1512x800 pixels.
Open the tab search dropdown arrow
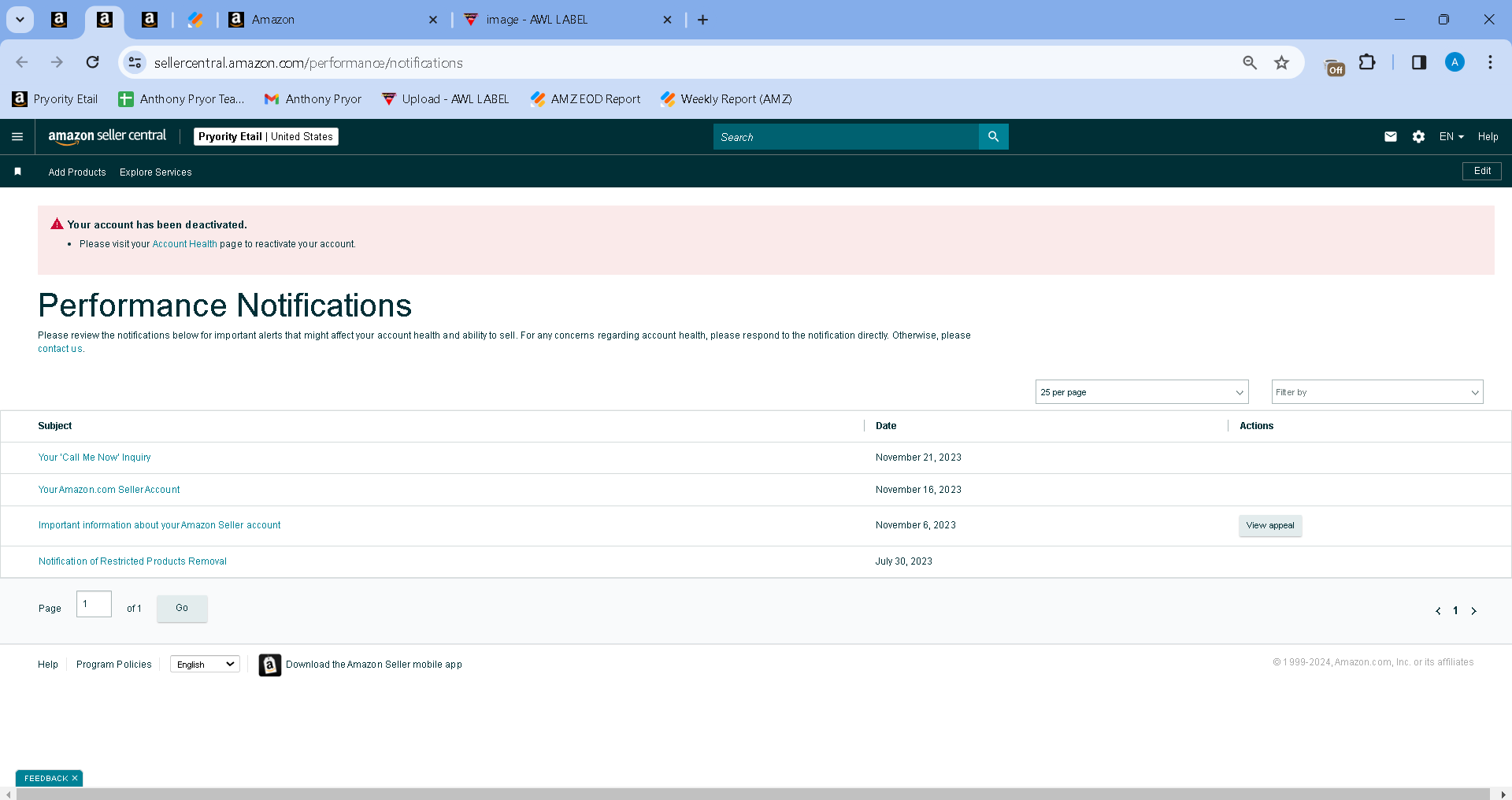[20, 20]
